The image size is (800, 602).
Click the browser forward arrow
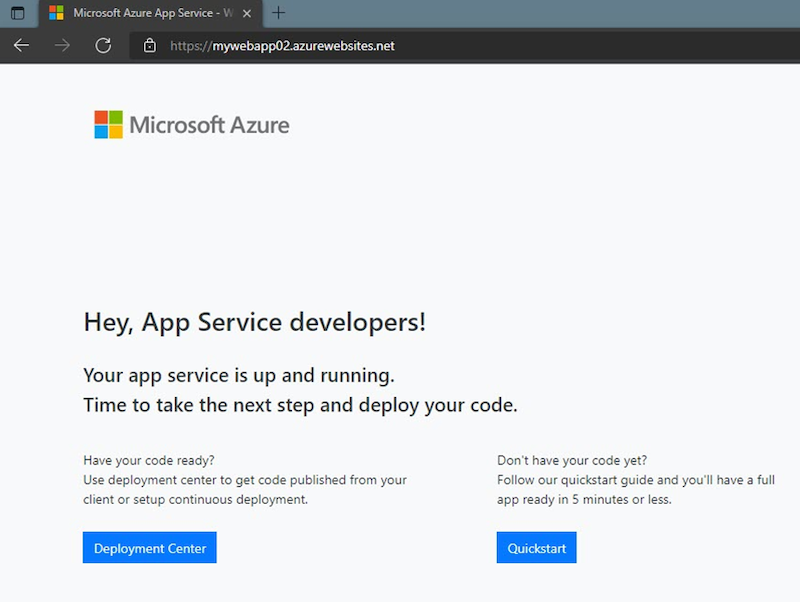pyautogui.click(x=62, y=45)
